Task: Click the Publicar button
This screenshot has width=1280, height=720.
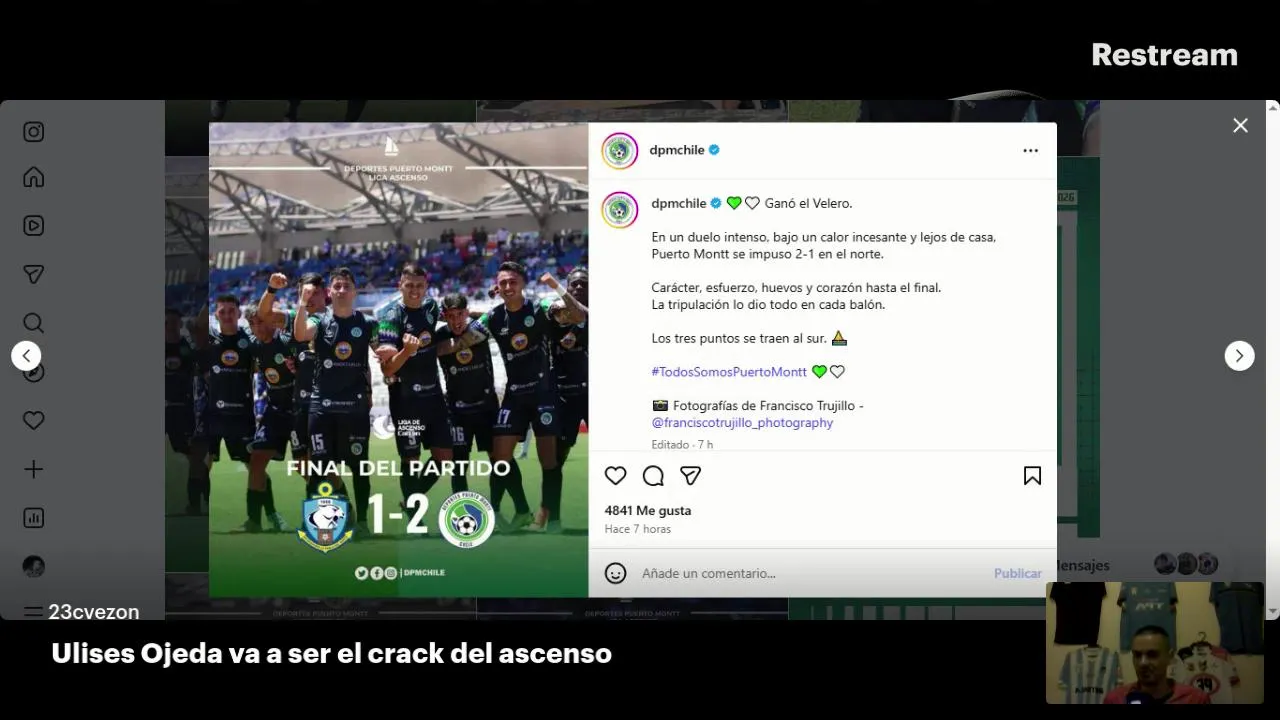Action: pos(1018,573)
